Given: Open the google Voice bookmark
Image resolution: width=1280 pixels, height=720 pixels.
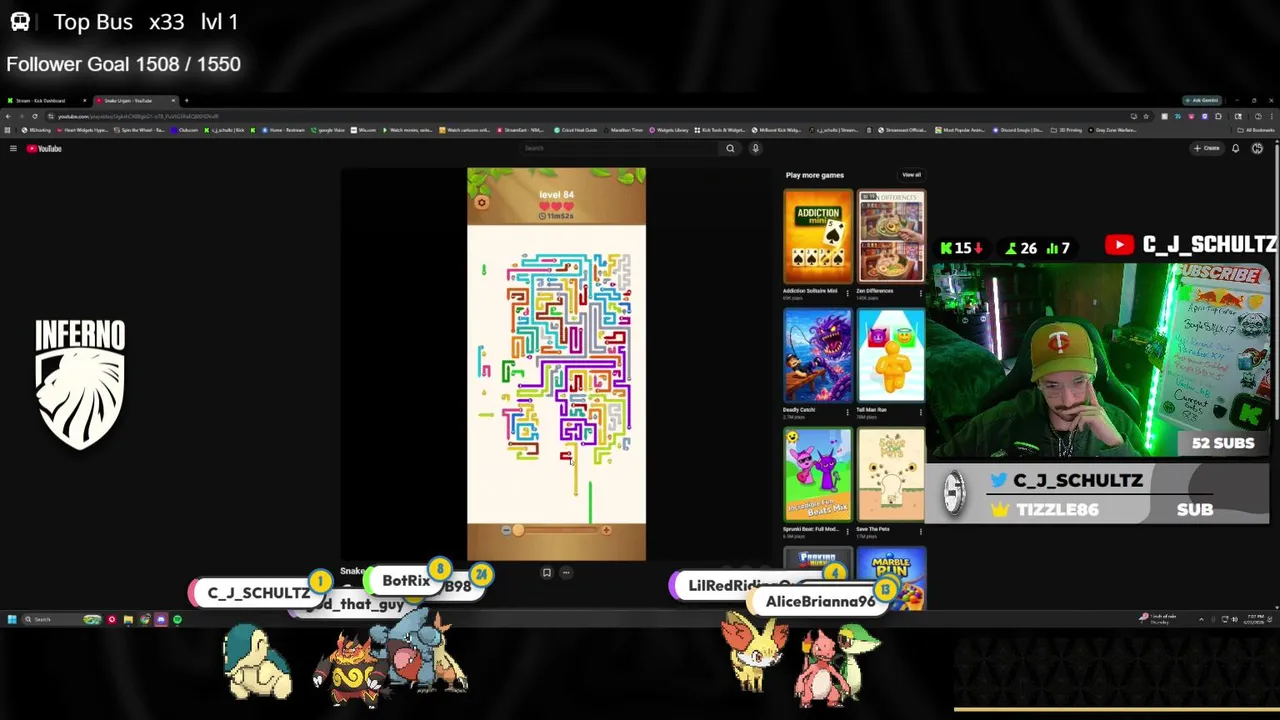Looking at the screenshot, I should [x=327, y=130].
